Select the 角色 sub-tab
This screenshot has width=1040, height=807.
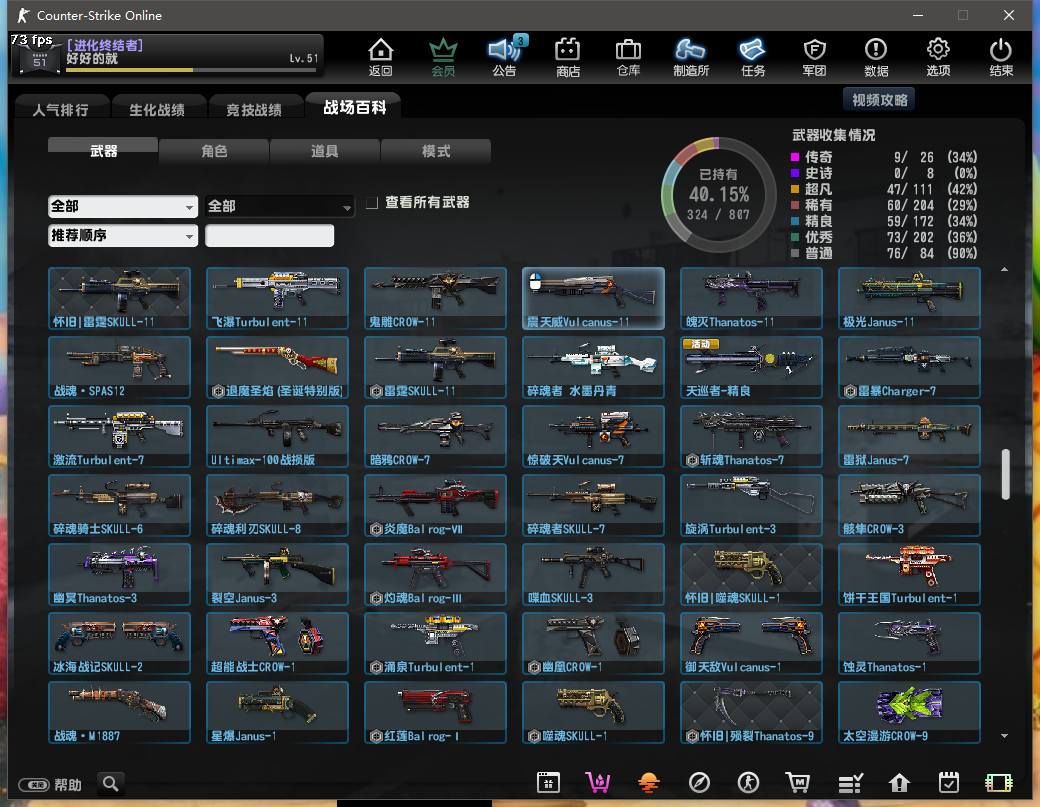214,151
